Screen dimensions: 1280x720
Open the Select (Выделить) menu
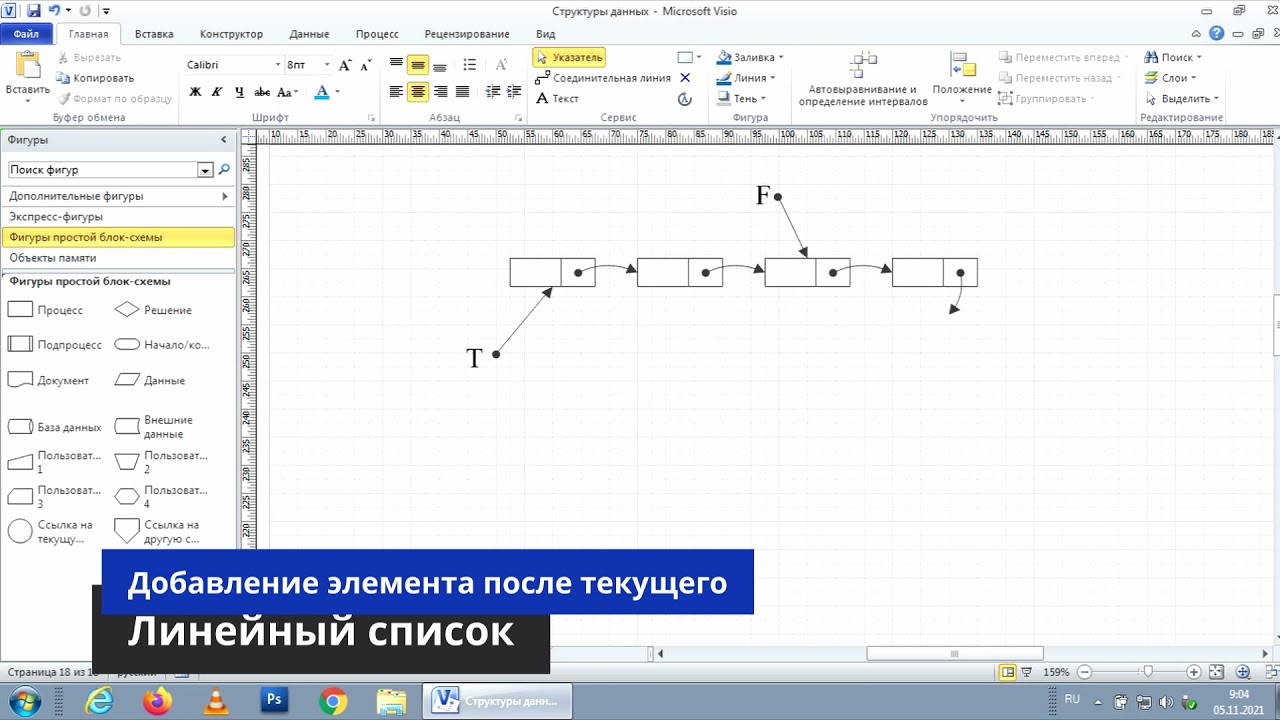pyautogui.click(x=1182, y=99)
